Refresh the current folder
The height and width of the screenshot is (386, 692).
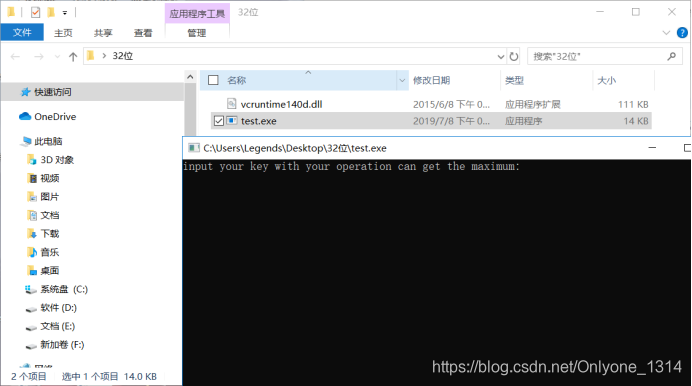coord(514,56)
